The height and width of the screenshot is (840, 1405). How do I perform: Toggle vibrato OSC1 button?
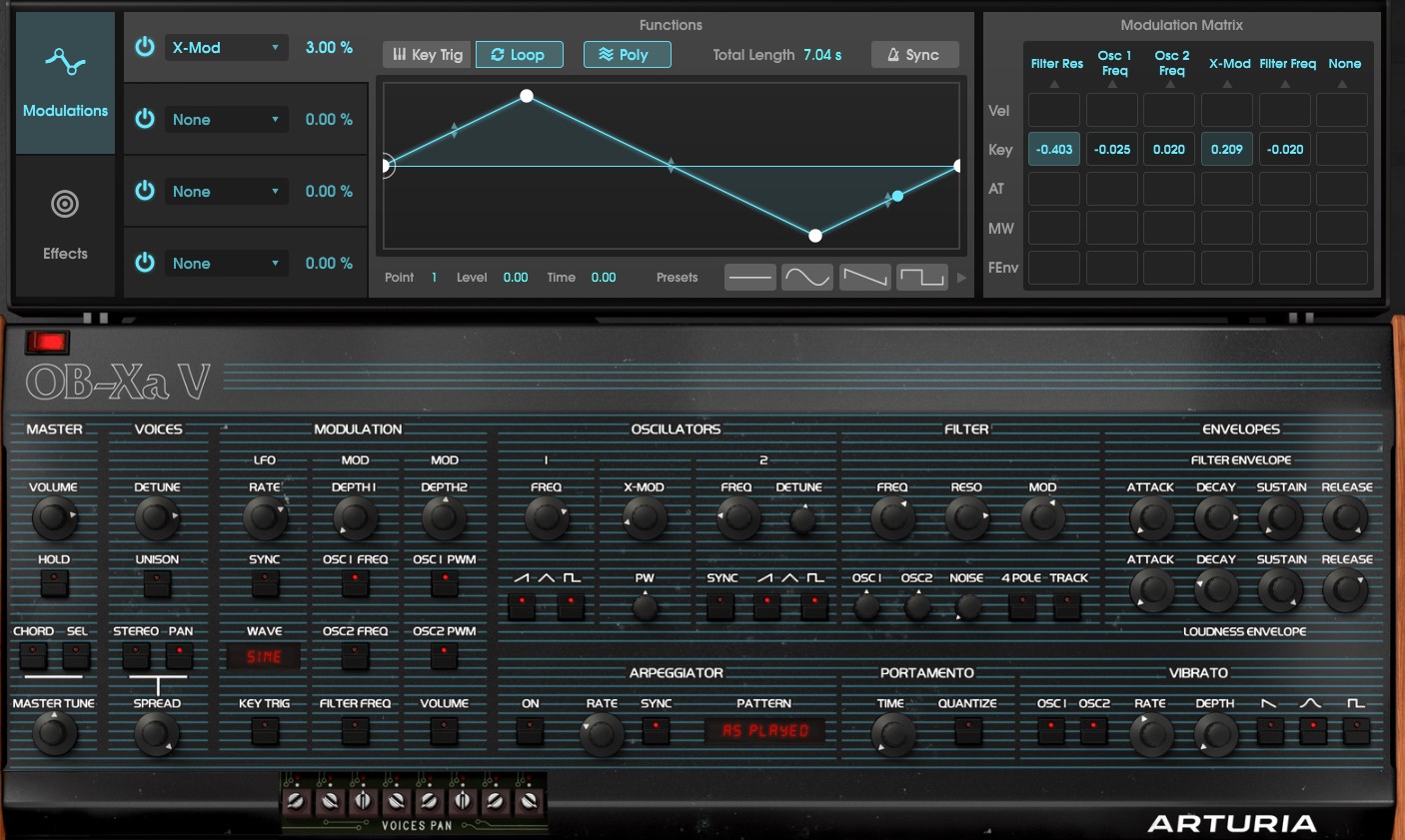[x=1050, y=731]
